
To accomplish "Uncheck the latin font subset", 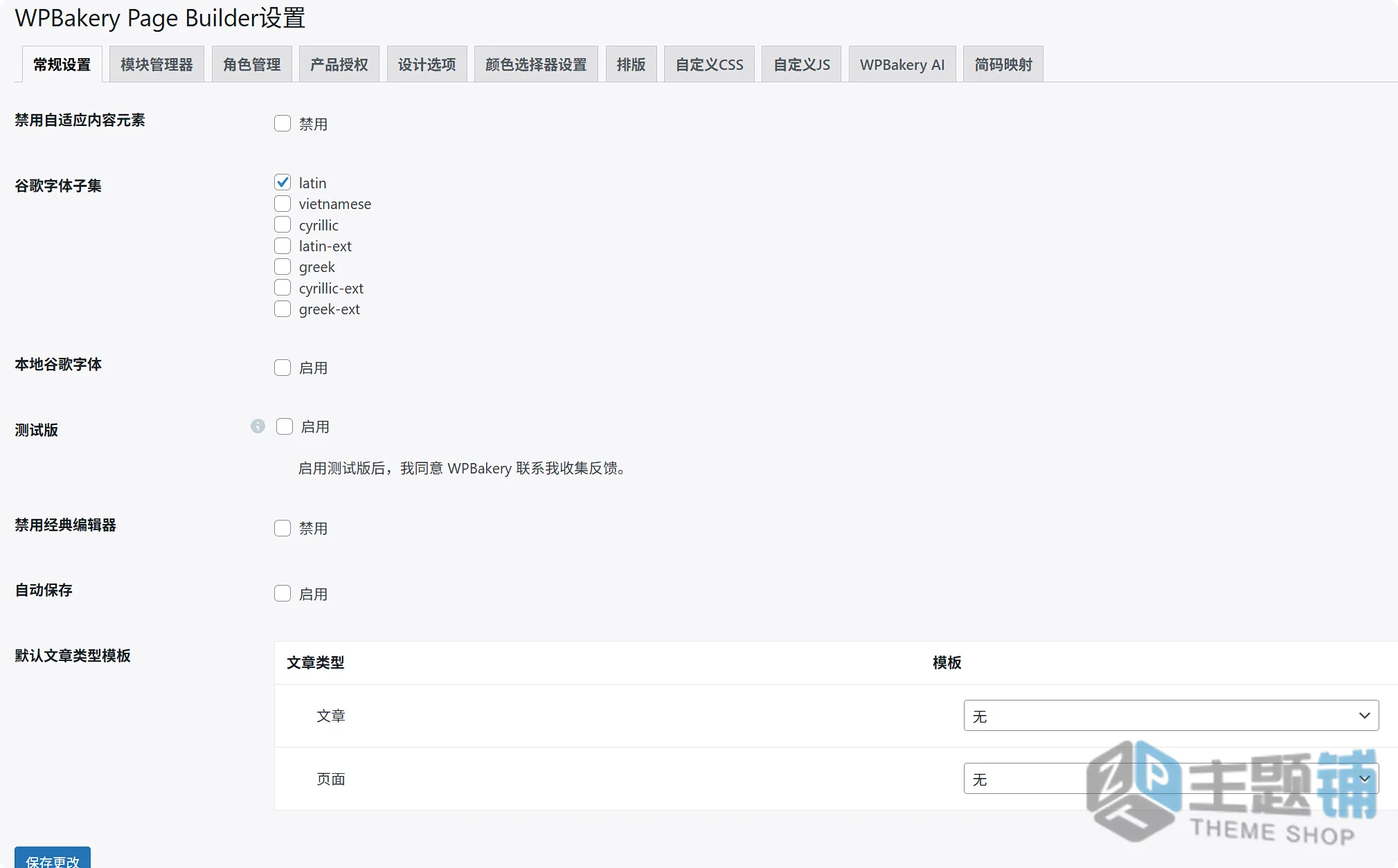I will click(283, 182).
